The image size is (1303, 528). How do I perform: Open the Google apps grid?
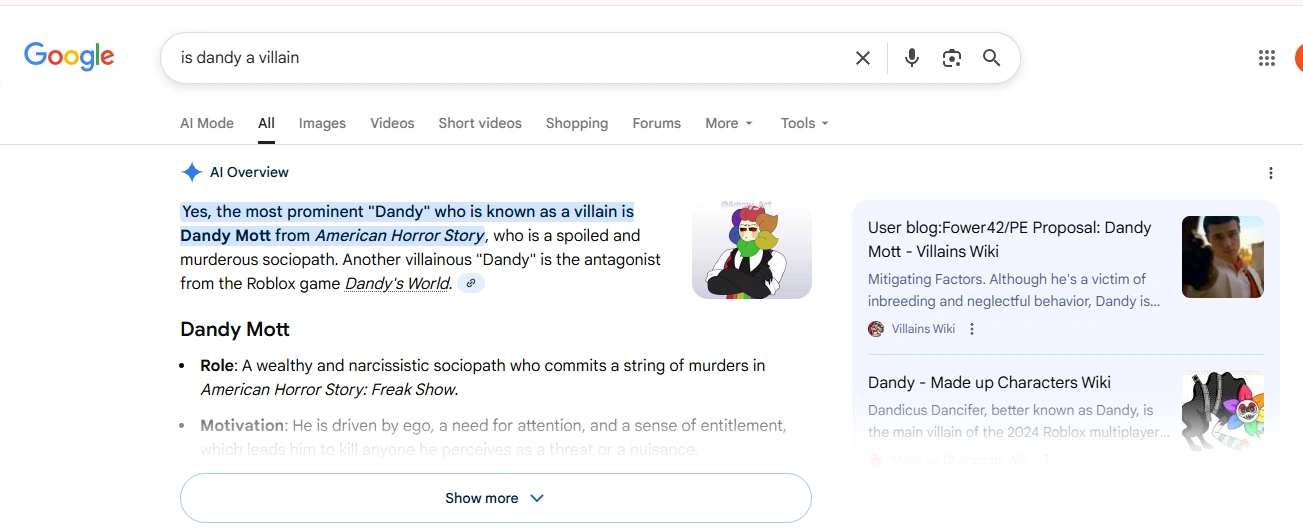pos(1267,58)
